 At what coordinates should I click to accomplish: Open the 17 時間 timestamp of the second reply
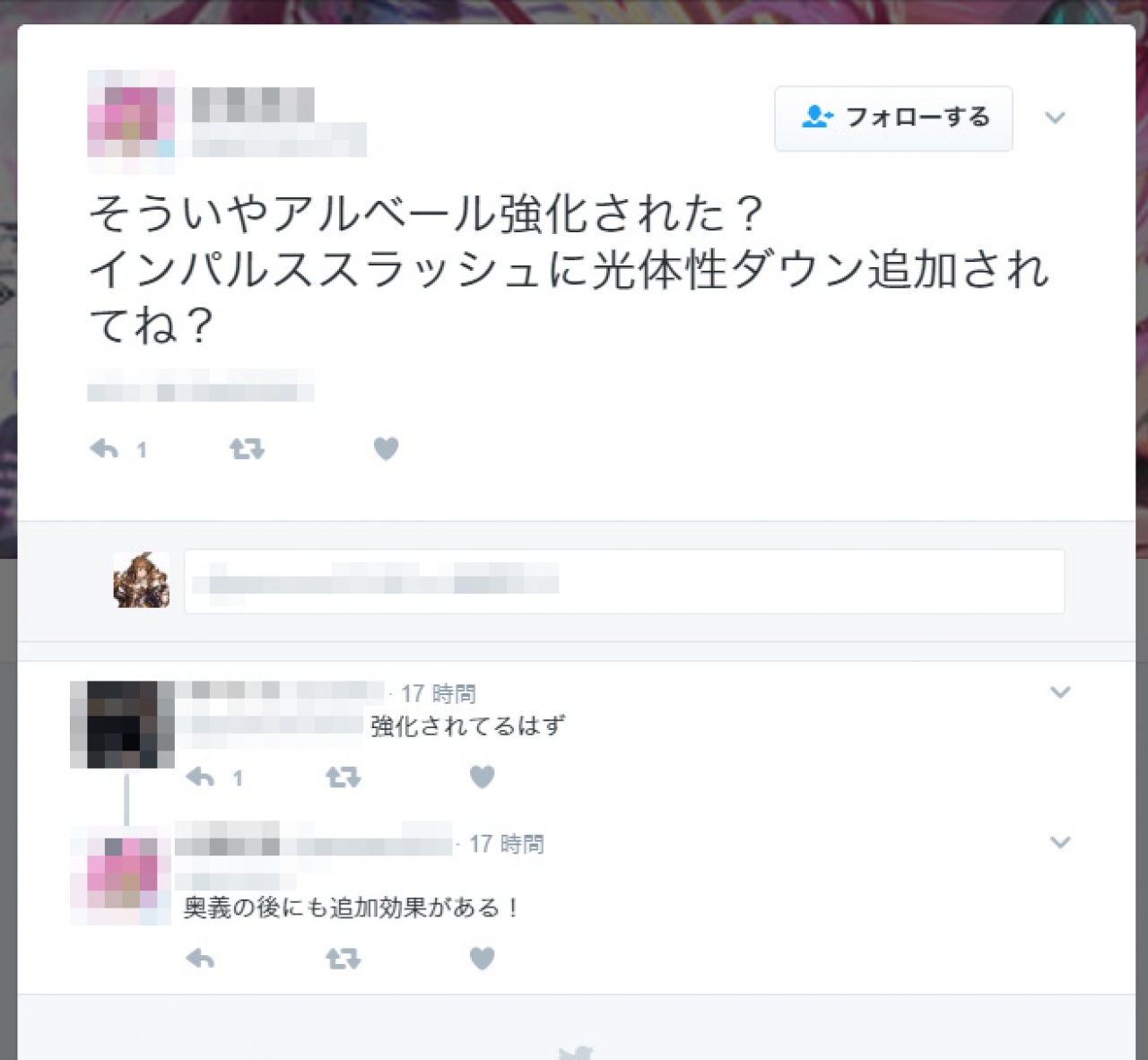[x=506, y=844]
